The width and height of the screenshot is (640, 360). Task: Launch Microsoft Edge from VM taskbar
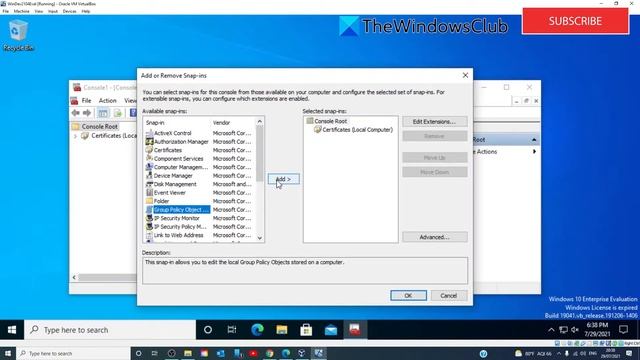[257, 330]
